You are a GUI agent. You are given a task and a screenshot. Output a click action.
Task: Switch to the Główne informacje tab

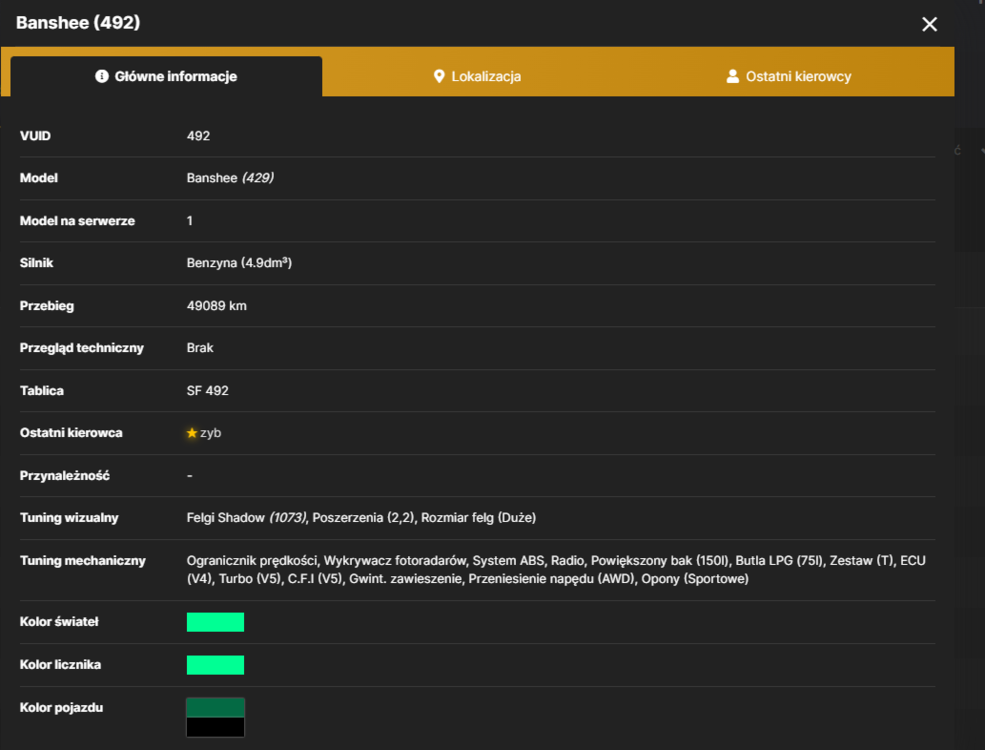(x=166, y=77)
